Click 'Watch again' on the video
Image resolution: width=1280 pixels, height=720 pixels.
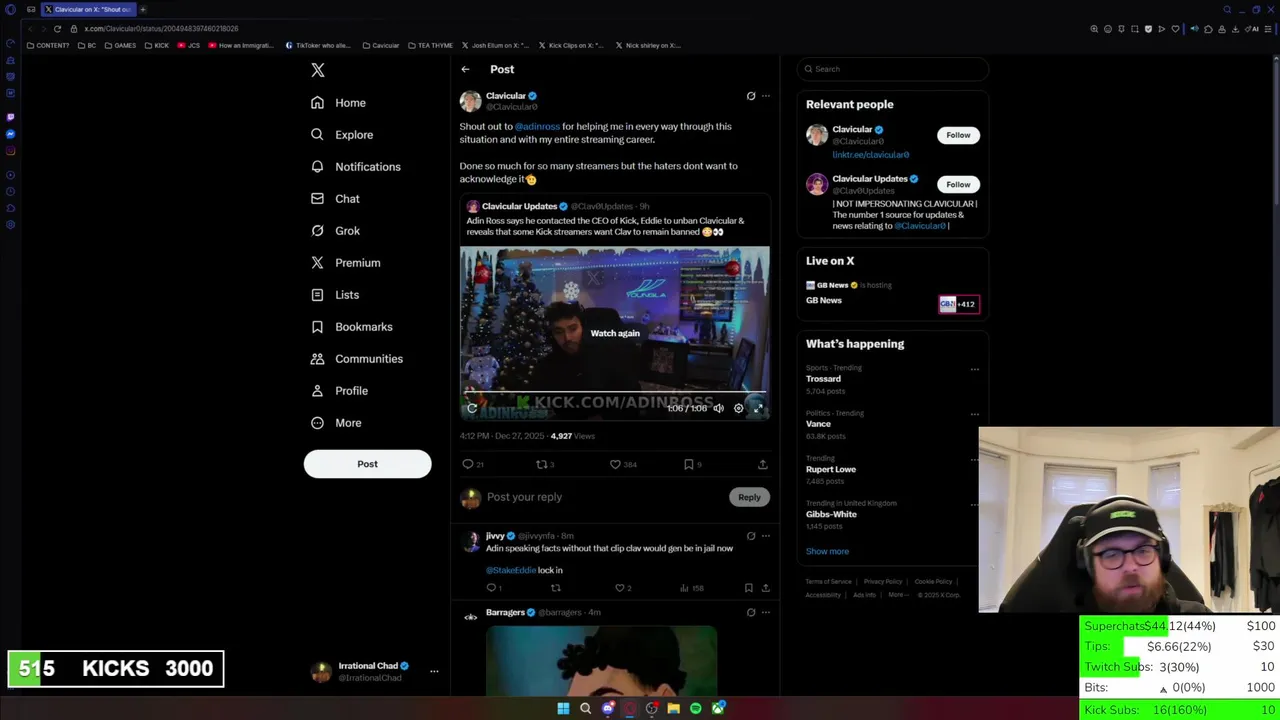click(615, 333)
